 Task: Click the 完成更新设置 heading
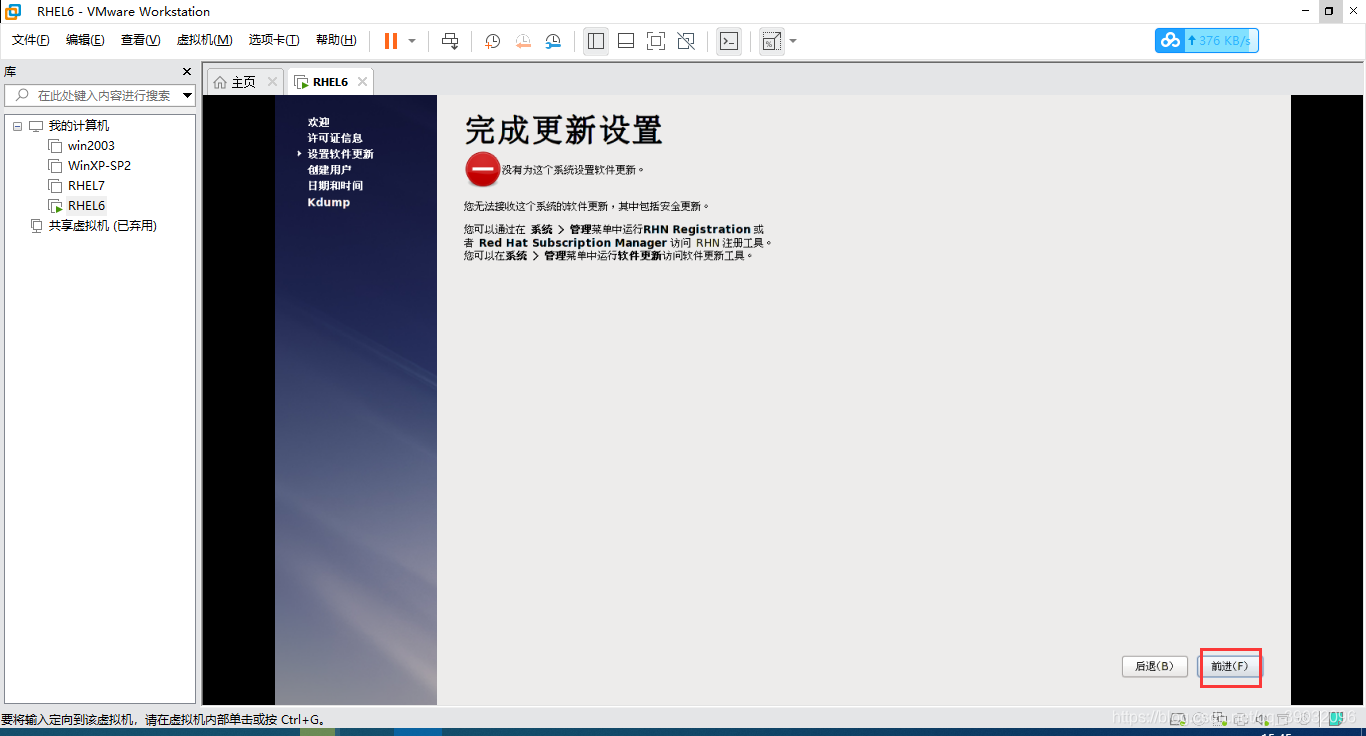pyautogui.click(x=564, y=131)
